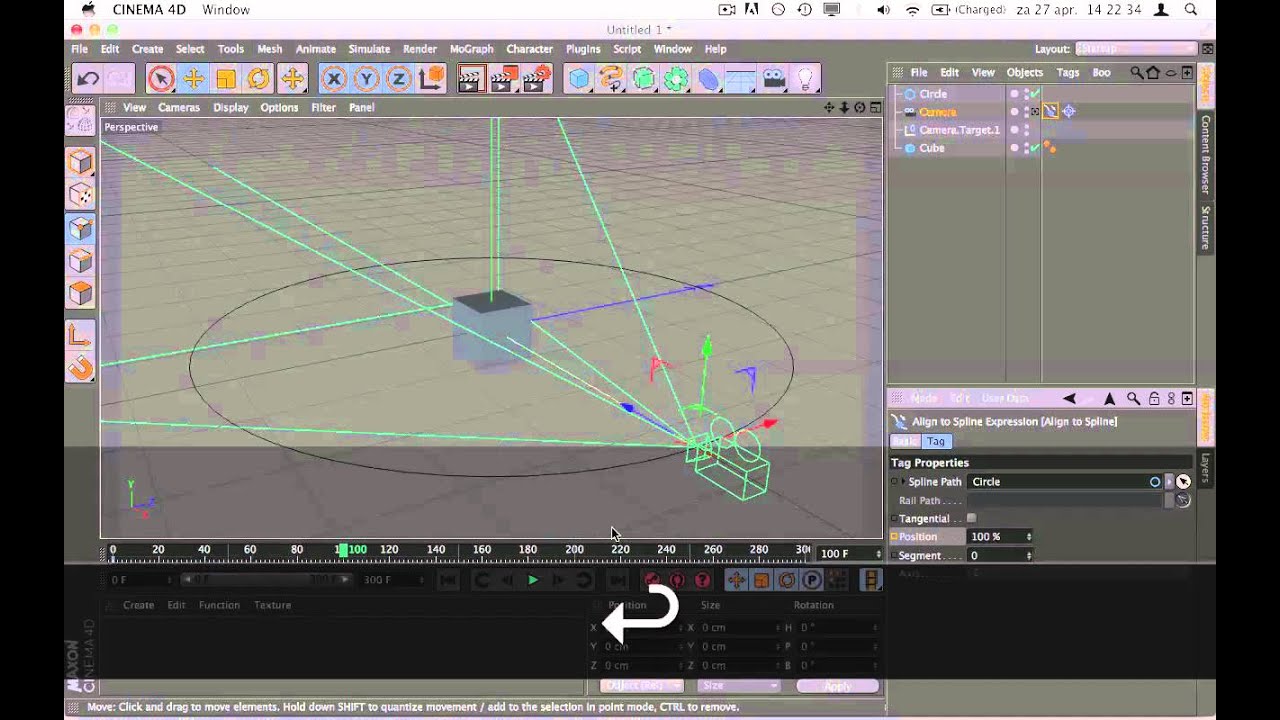Toggle X-axis lock

click(334, 79)
